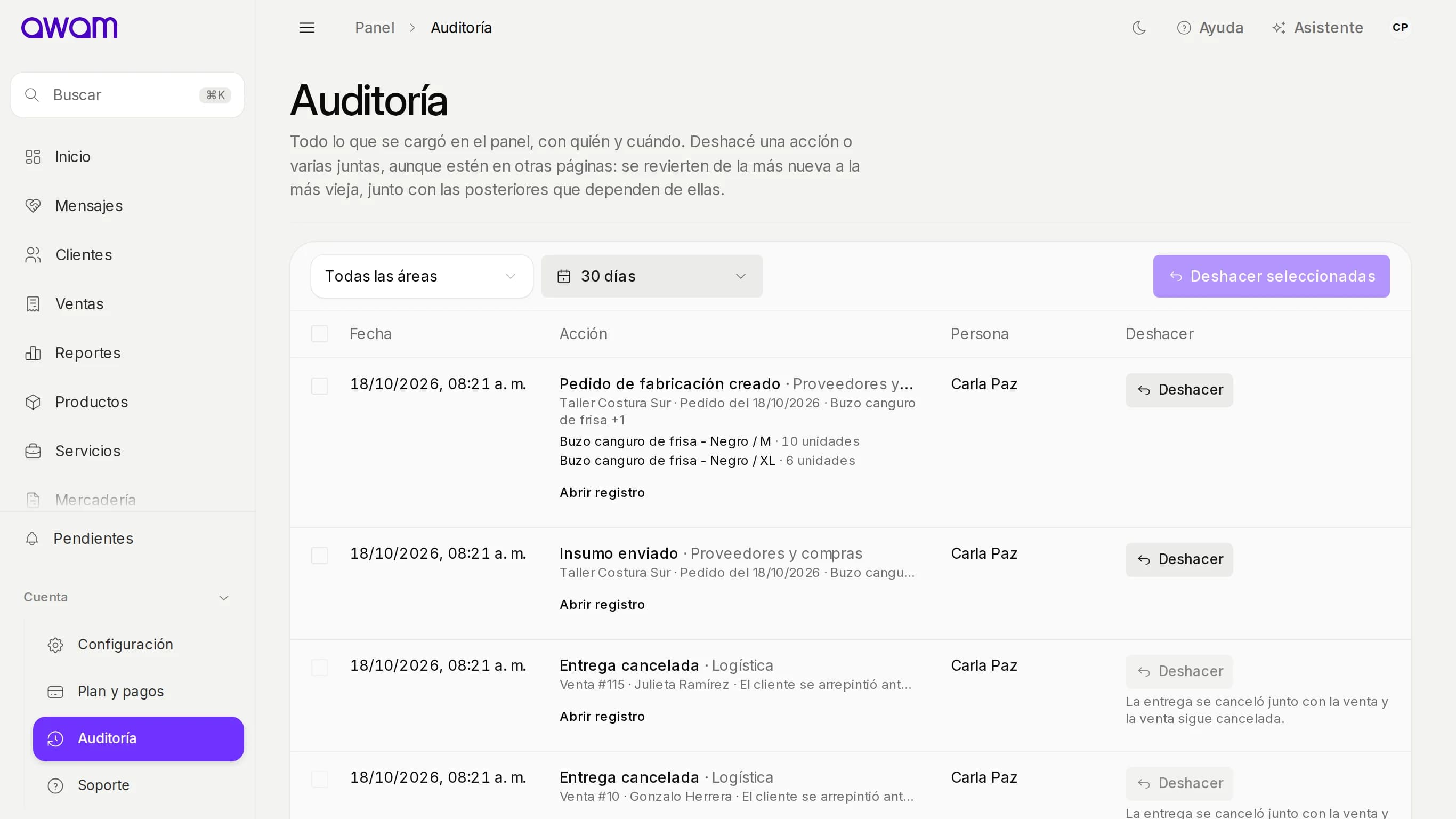The image size is (1456, 819).
Task: Check the Insumo enviado row
Action: pyautogui.click(x=320, y=556)
